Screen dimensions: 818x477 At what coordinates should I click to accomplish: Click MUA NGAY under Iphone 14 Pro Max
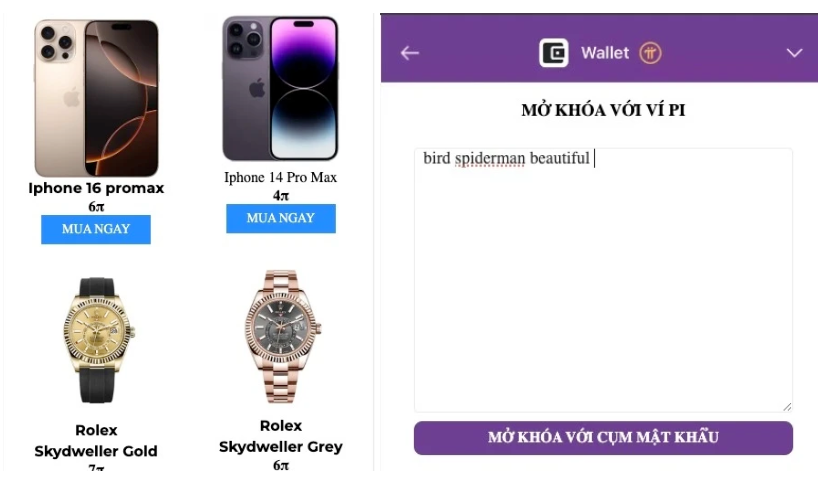281,218
